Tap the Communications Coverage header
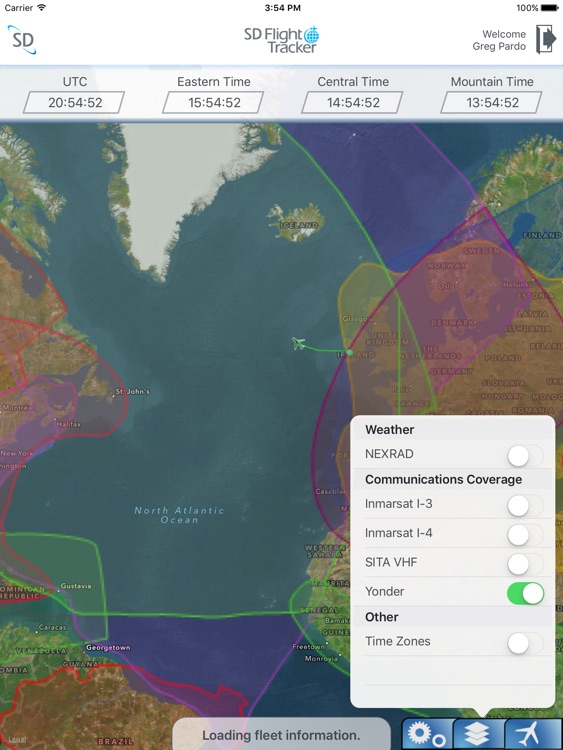Screen dimensions: 563x750 (443, 479)
